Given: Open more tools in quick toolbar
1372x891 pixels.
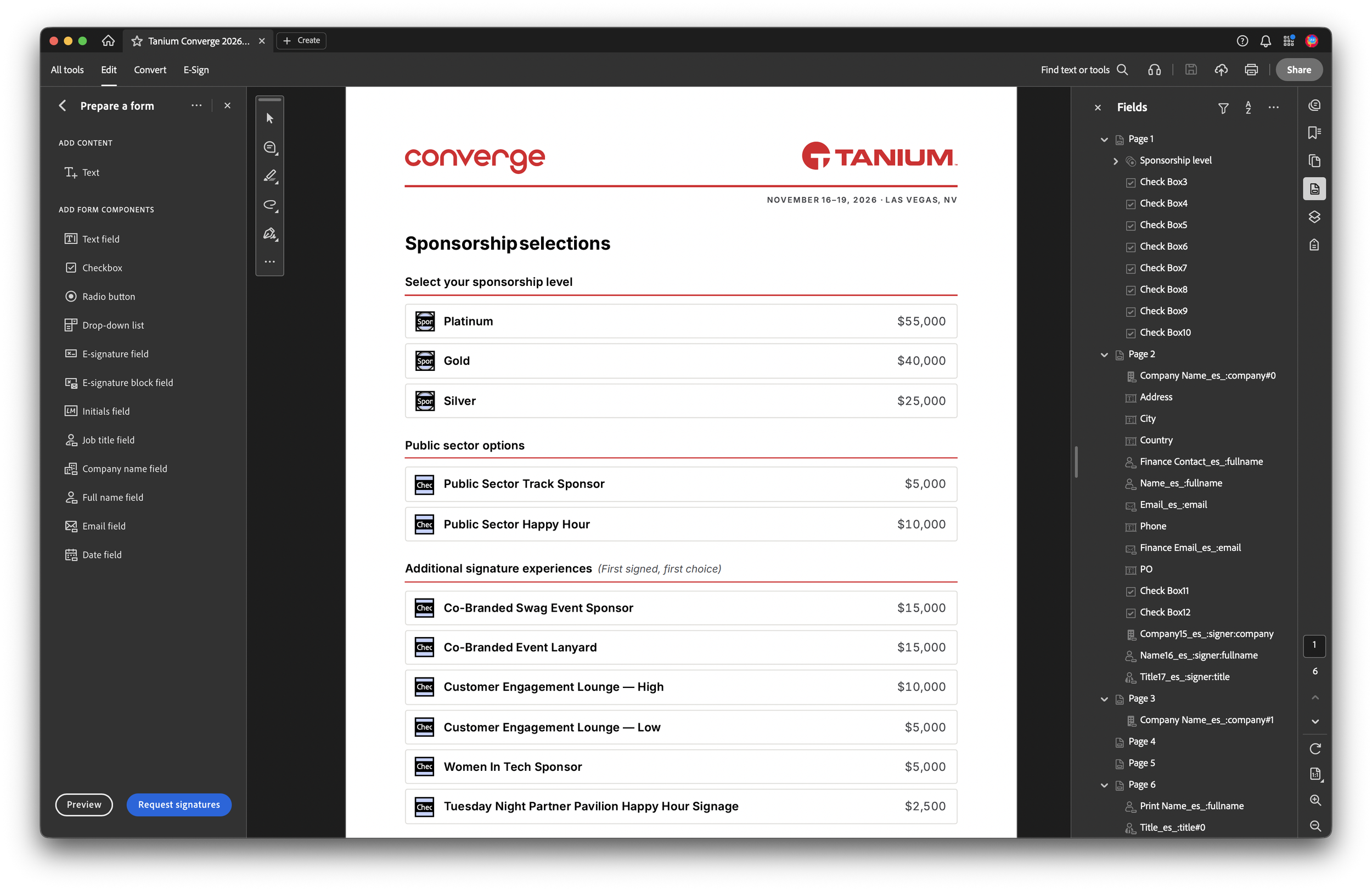Looking at the screenshot, I should (x=270, y=262).
